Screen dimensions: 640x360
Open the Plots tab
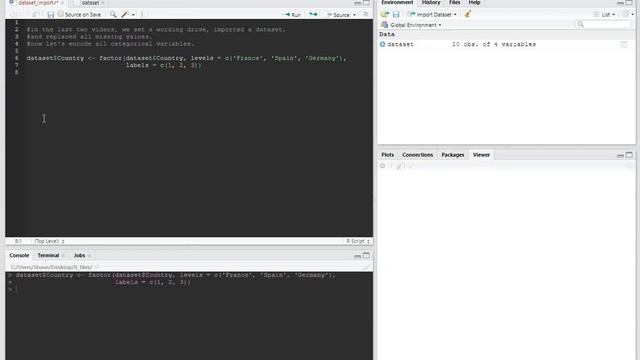387,155
